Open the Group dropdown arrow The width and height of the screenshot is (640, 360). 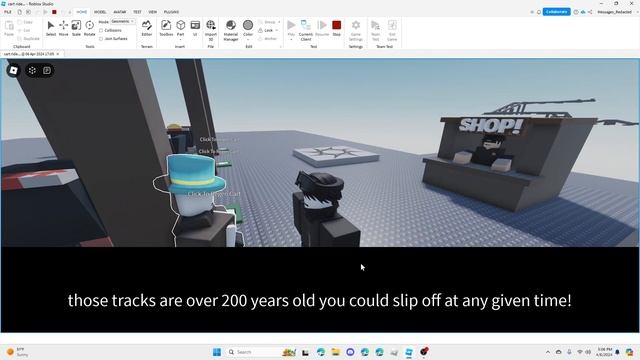point(279,22)
